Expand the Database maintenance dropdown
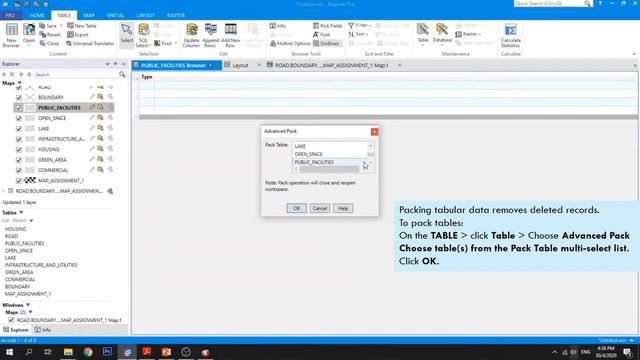 (442, 35)
